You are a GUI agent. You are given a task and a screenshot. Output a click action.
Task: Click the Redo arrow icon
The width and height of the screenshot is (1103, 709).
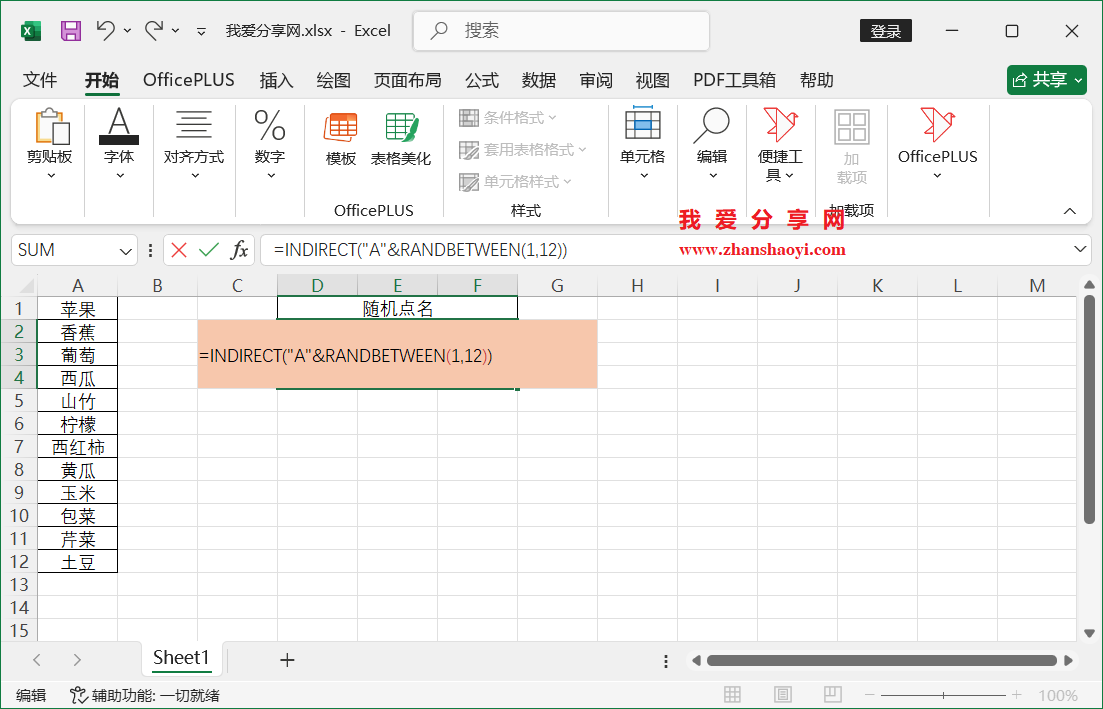[x=154, y=30]
